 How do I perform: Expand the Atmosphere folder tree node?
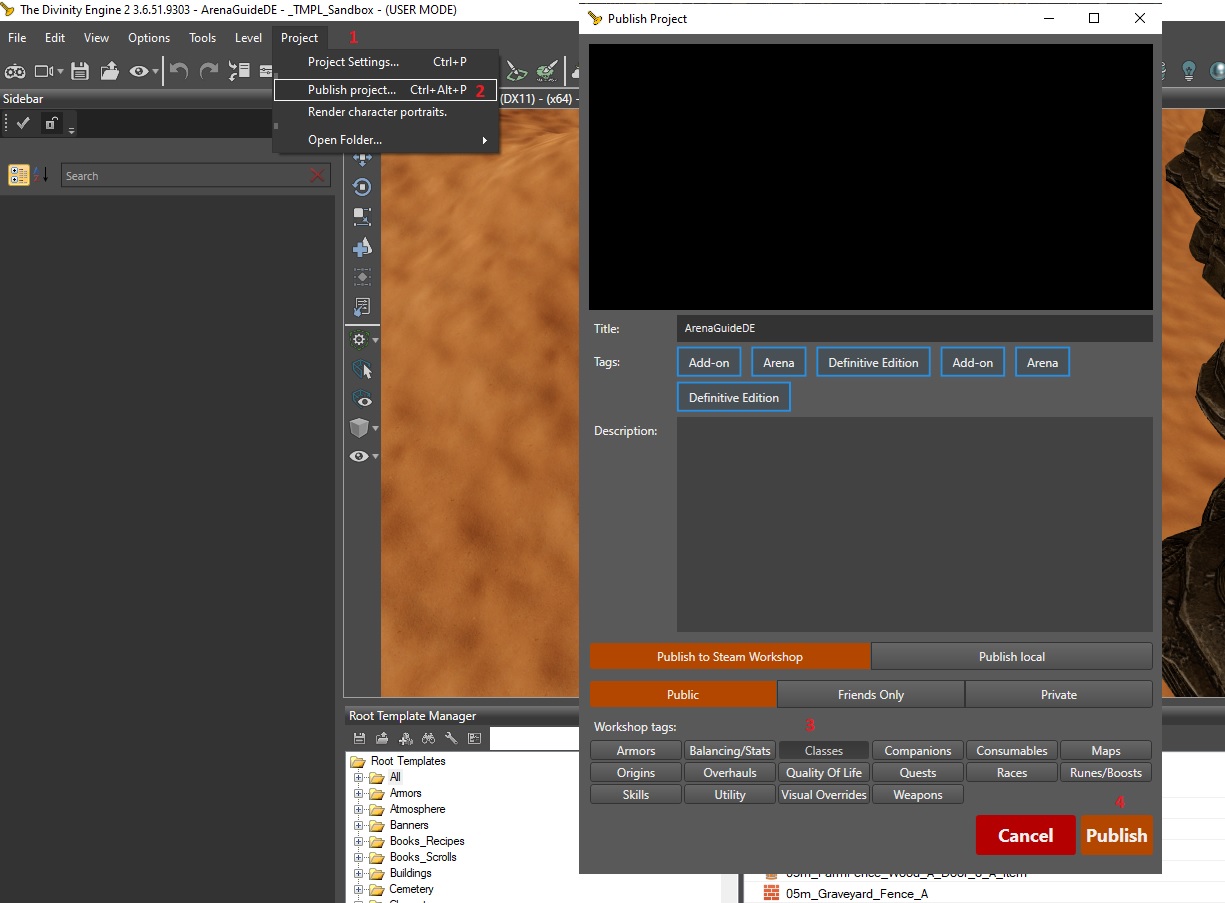(x=358, y=809)
